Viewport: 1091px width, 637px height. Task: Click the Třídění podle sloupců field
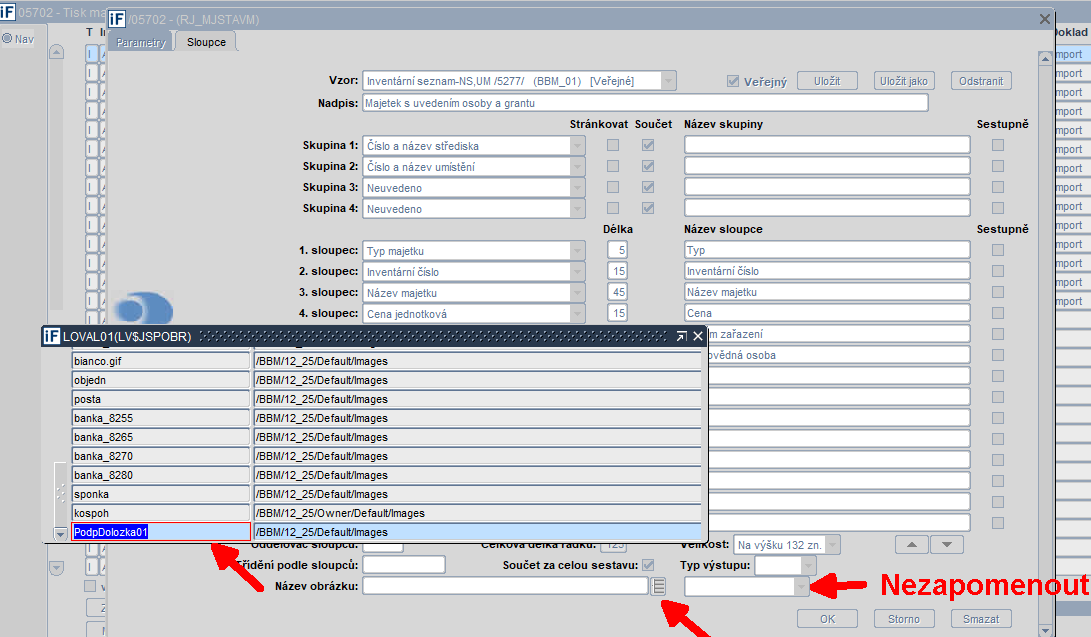click(x=404, y=565)
